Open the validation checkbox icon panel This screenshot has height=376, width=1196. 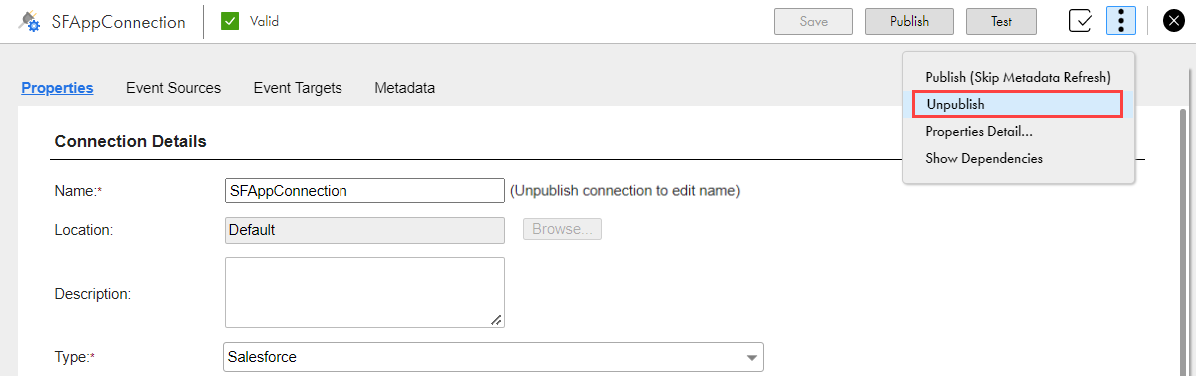[1080, 21]
